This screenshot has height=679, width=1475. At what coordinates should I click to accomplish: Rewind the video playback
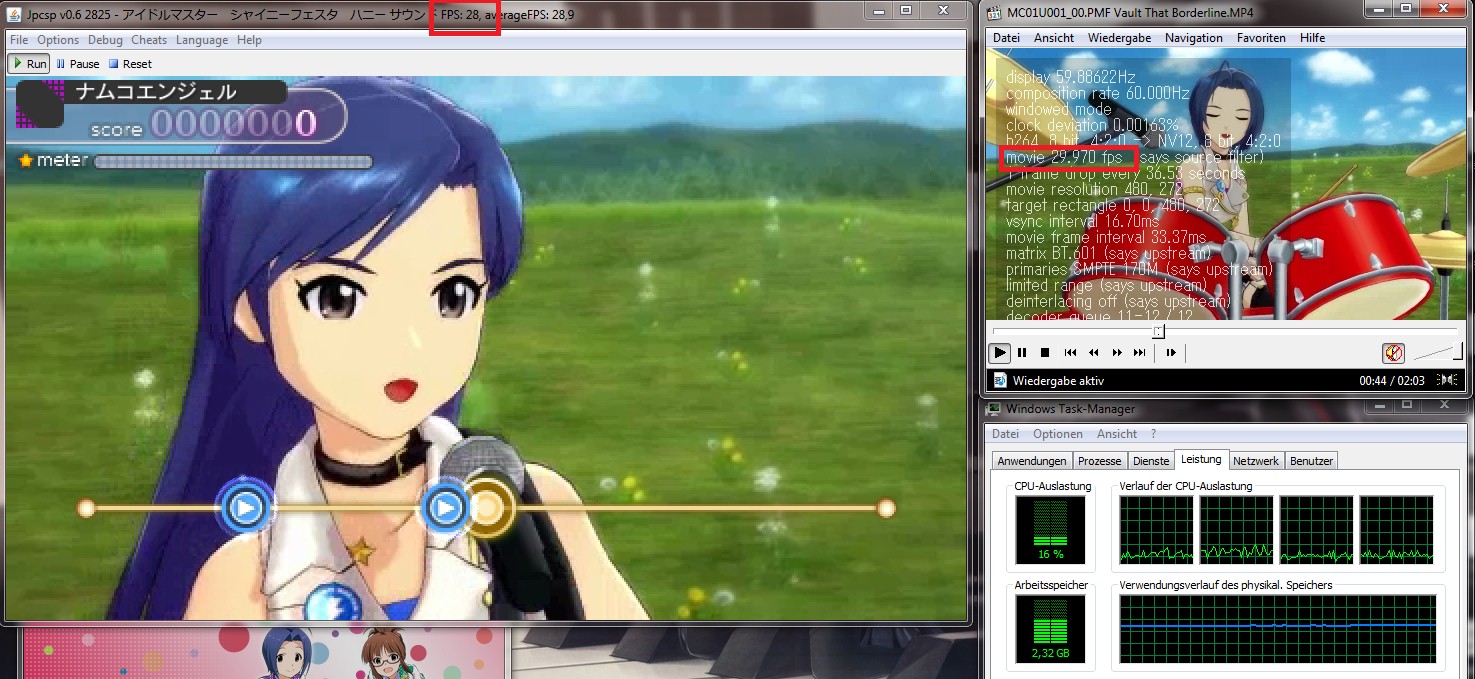[x=1093, y=353]
